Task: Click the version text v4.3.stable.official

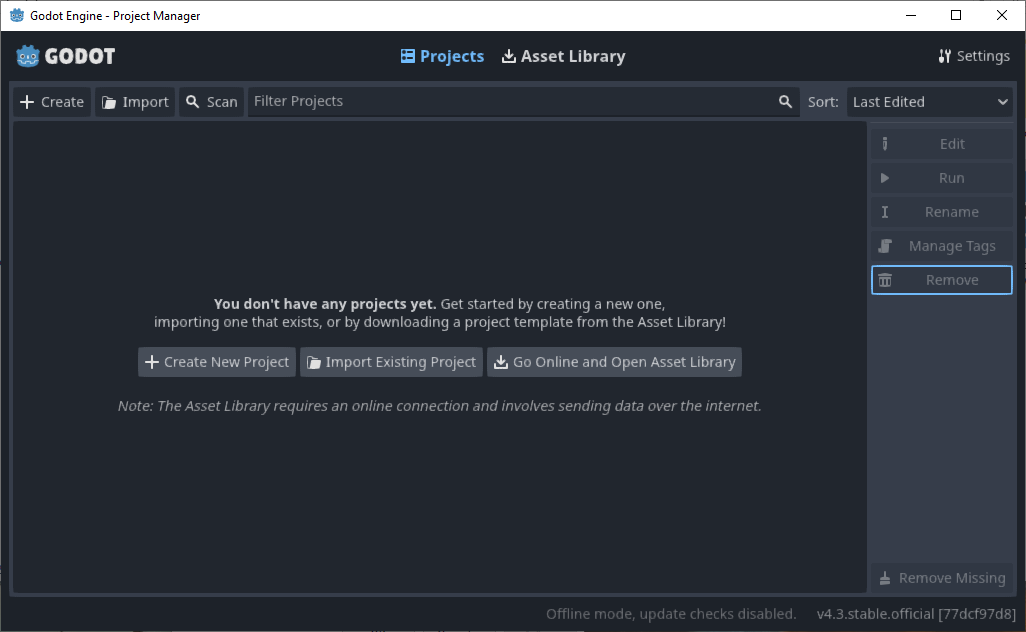Action: (x=916, y=614)
